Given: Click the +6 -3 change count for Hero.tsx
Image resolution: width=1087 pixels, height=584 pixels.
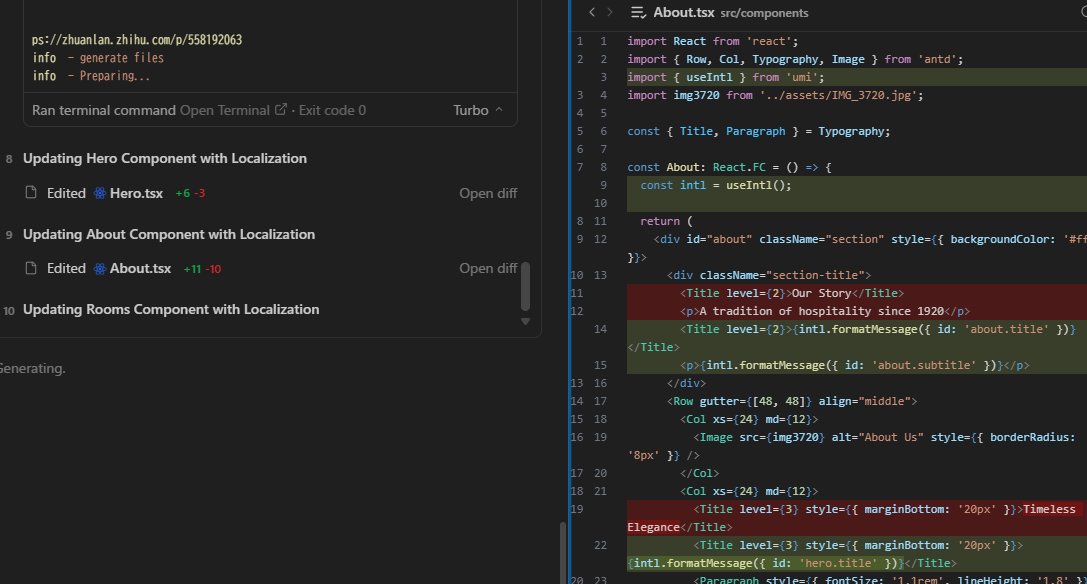Looking at the screenshot, I should pyautogui.click(x=191, y=194).
